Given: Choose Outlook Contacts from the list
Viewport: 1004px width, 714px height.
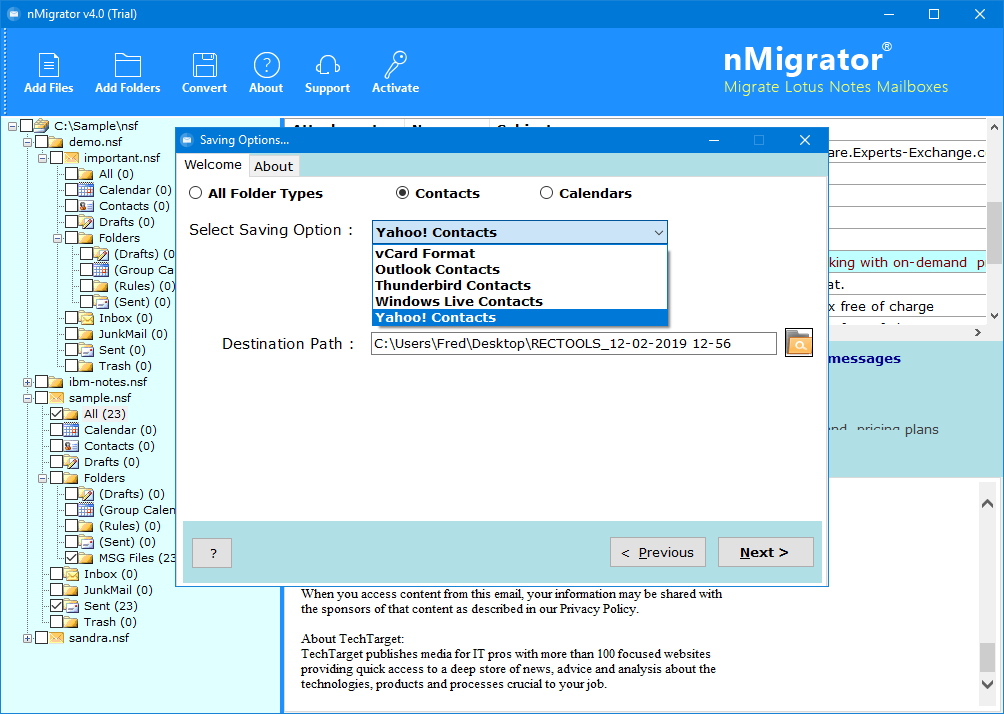Looking at the screenshot, I should (520, 270).
